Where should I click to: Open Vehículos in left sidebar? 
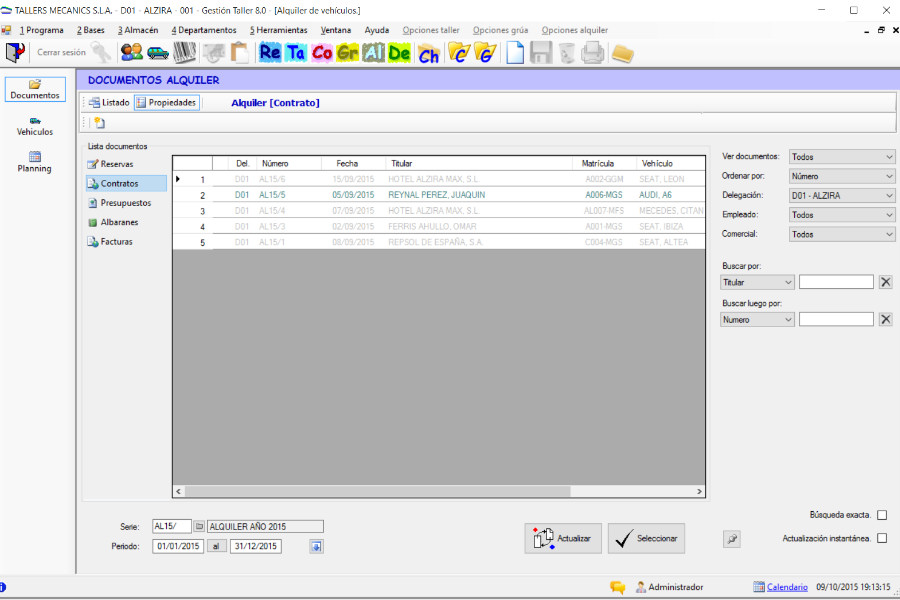(x=35, y=126)
